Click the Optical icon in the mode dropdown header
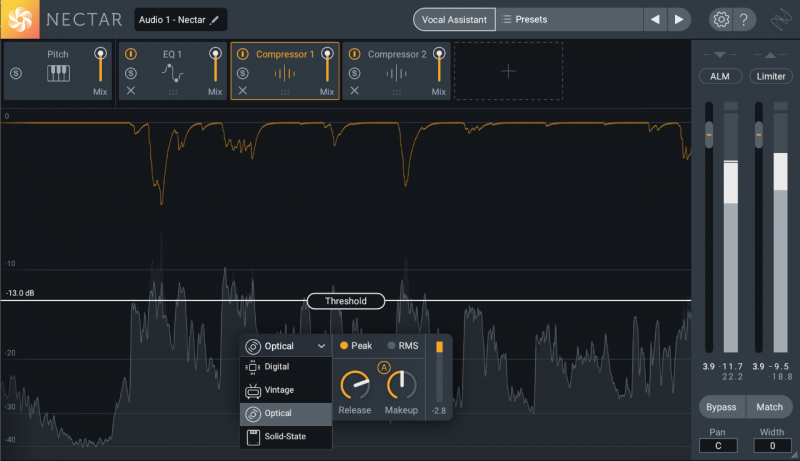The width and height of the screenshot is (800, 461). click(x=253, y=346)
